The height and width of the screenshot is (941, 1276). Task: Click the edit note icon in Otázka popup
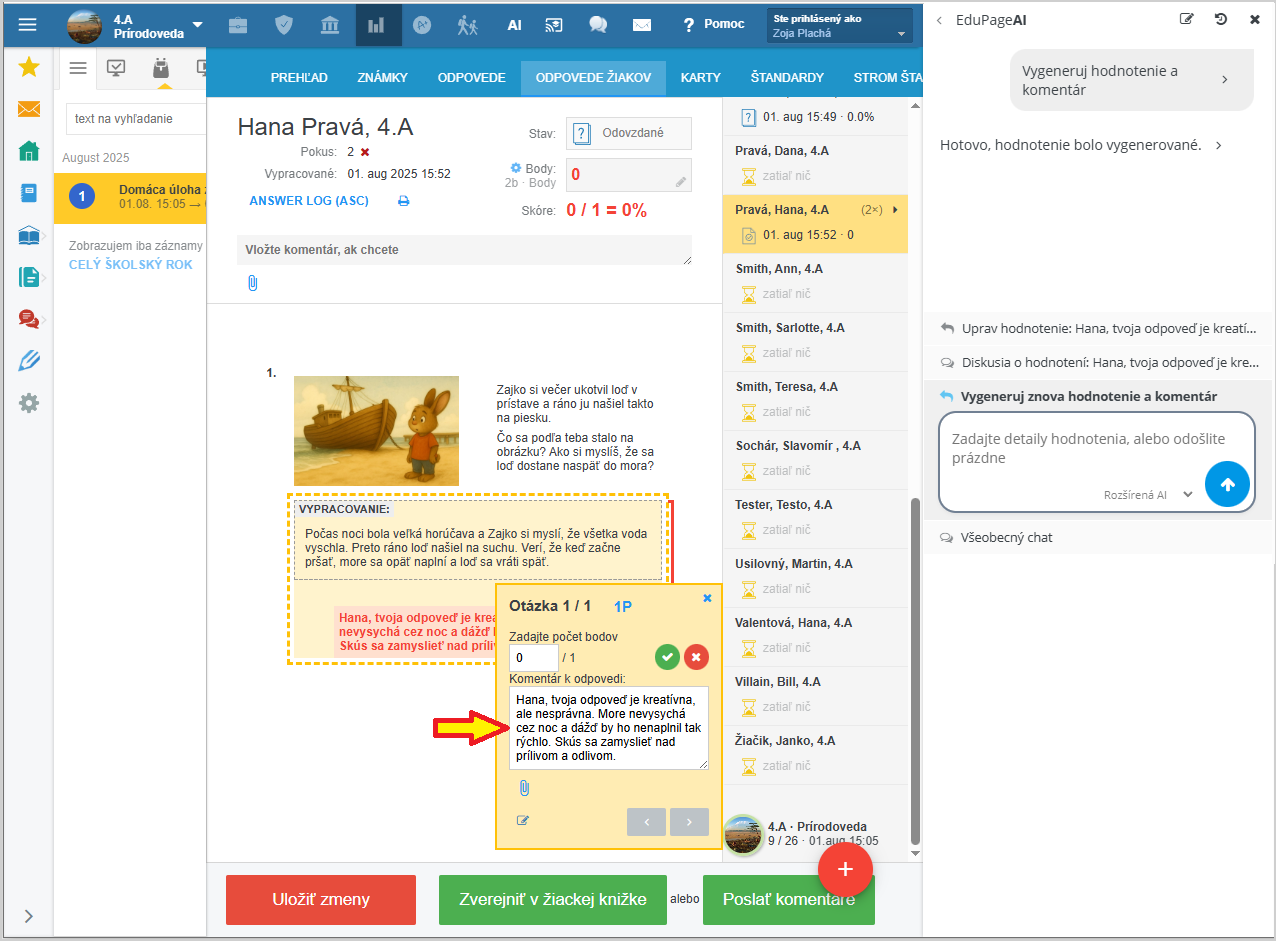523,821
